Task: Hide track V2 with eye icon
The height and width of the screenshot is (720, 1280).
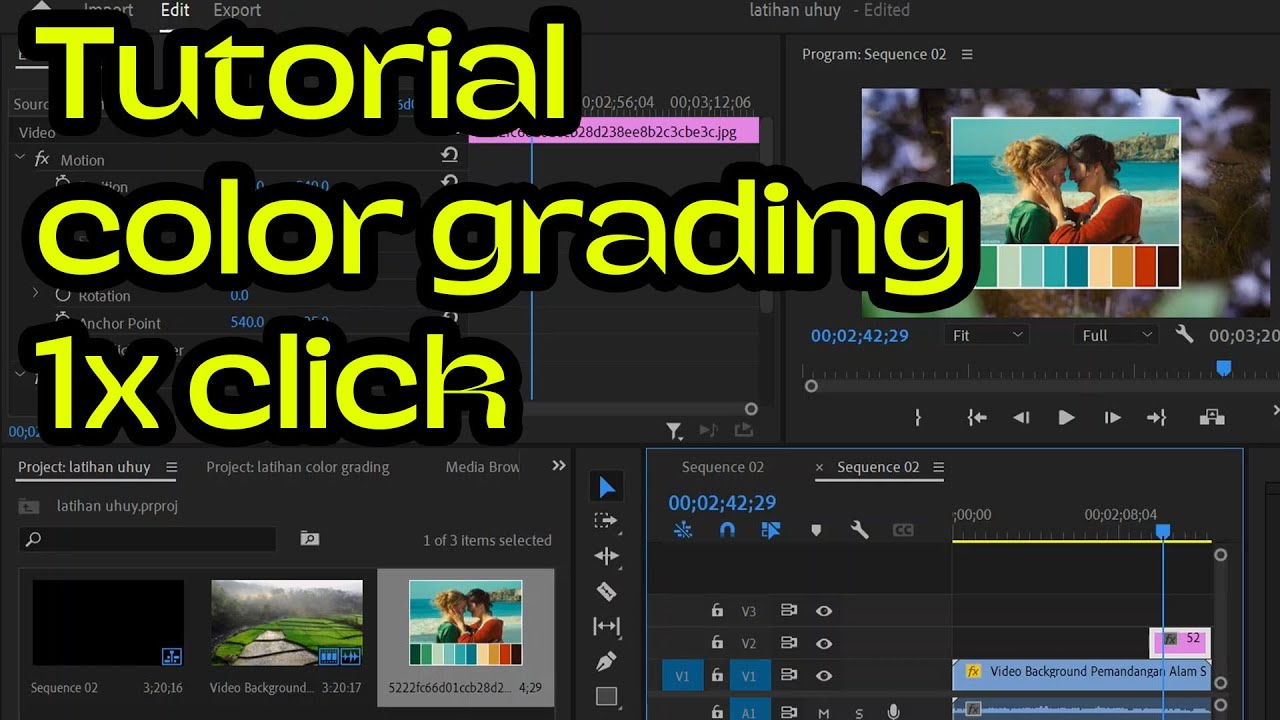Action: (x=824, y=643)
